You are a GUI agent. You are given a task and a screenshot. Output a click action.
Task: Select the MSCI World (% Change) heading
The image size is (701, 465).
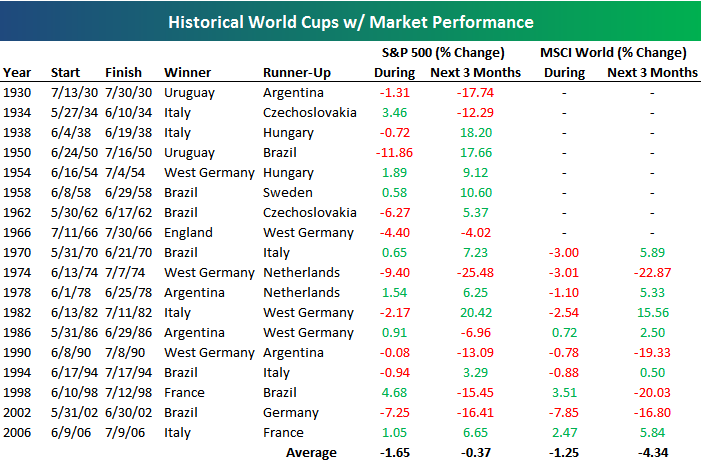[x=613, y=53]
